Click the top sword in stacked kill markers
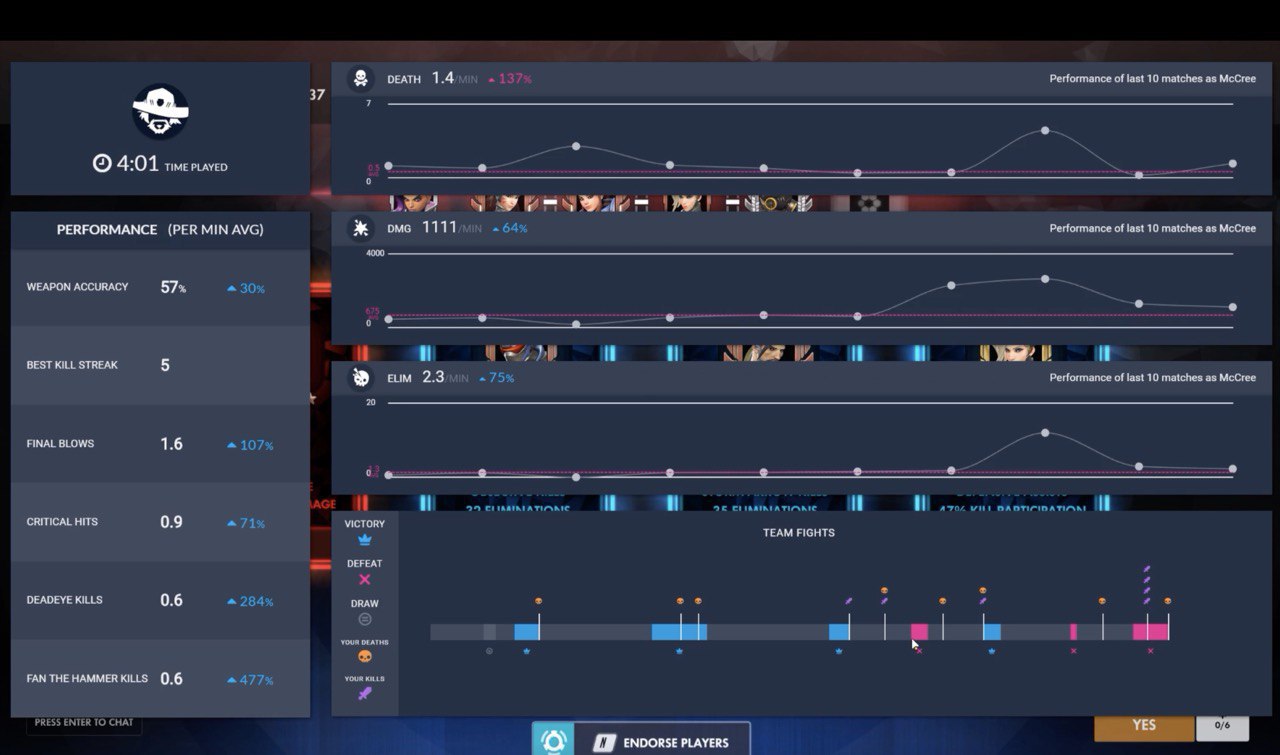 click(1146, 569)
